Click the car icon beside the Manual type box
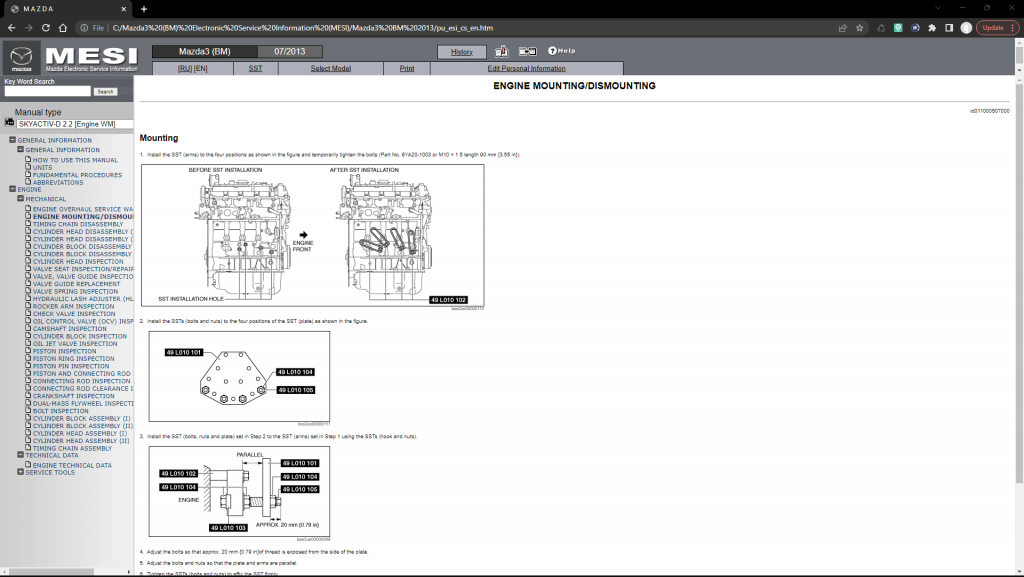This screenshot has height=577, width=1024. (x=9, y=124)
